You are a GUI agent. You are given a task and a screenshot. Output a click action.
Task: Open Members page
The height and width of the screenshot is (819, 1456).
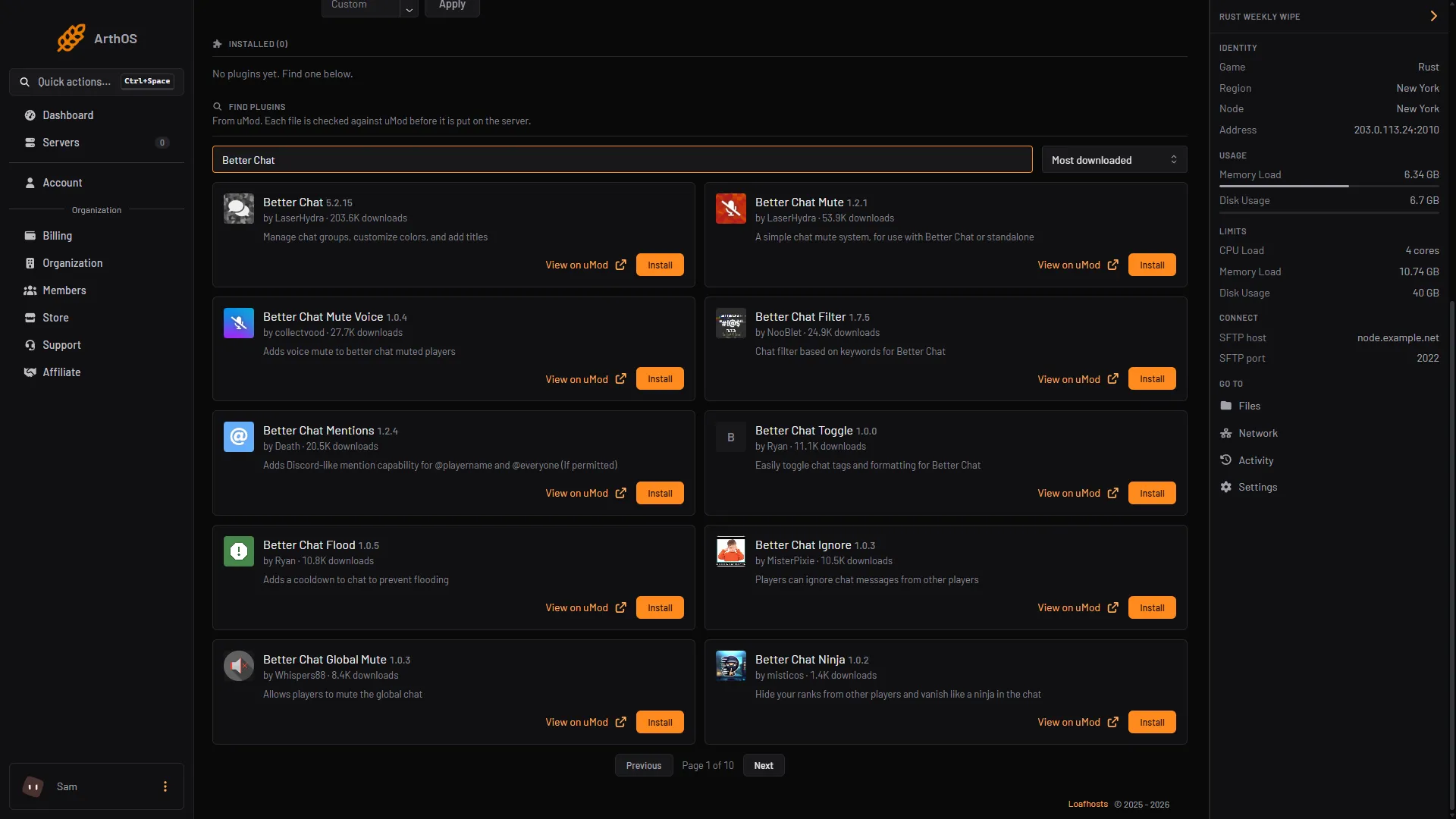[x=96, y=290]
